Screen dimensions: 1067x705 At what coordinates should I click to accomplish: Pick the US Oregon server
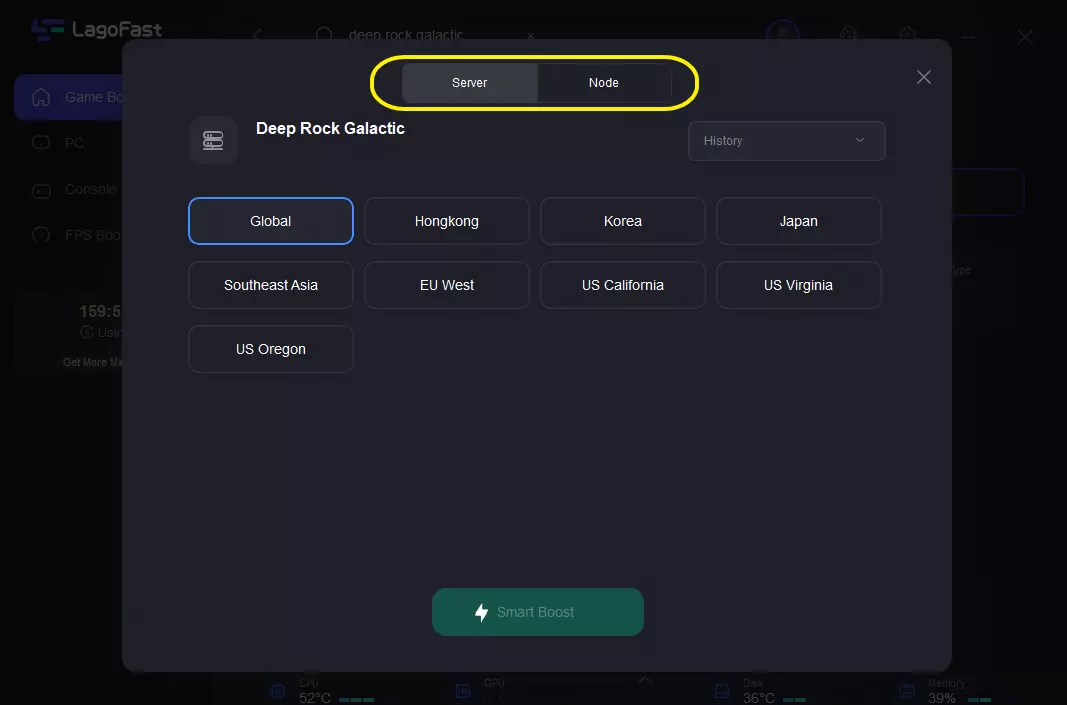pyautogui.click(x=271, y=349)
